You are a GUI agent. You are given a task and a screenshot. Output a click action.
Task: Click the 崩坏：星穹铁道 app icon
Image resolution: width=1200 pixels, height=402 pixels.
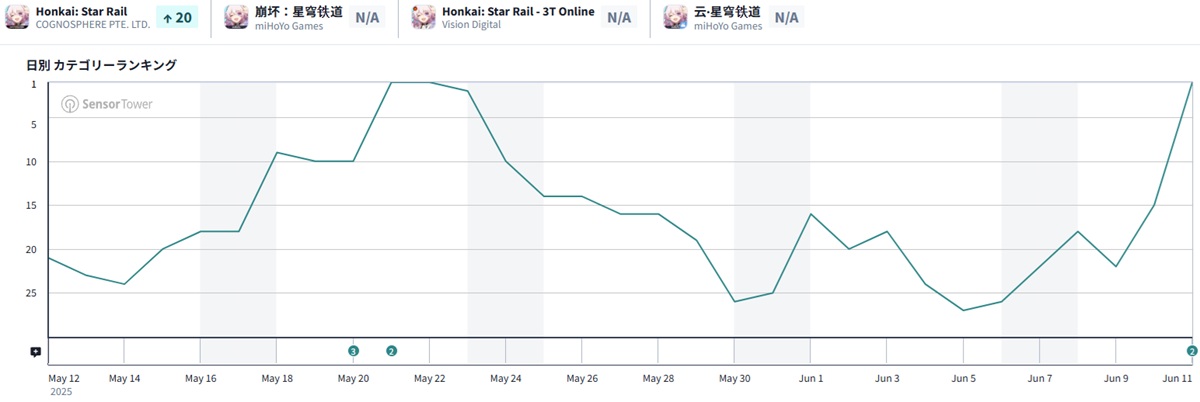pos(237,18)
